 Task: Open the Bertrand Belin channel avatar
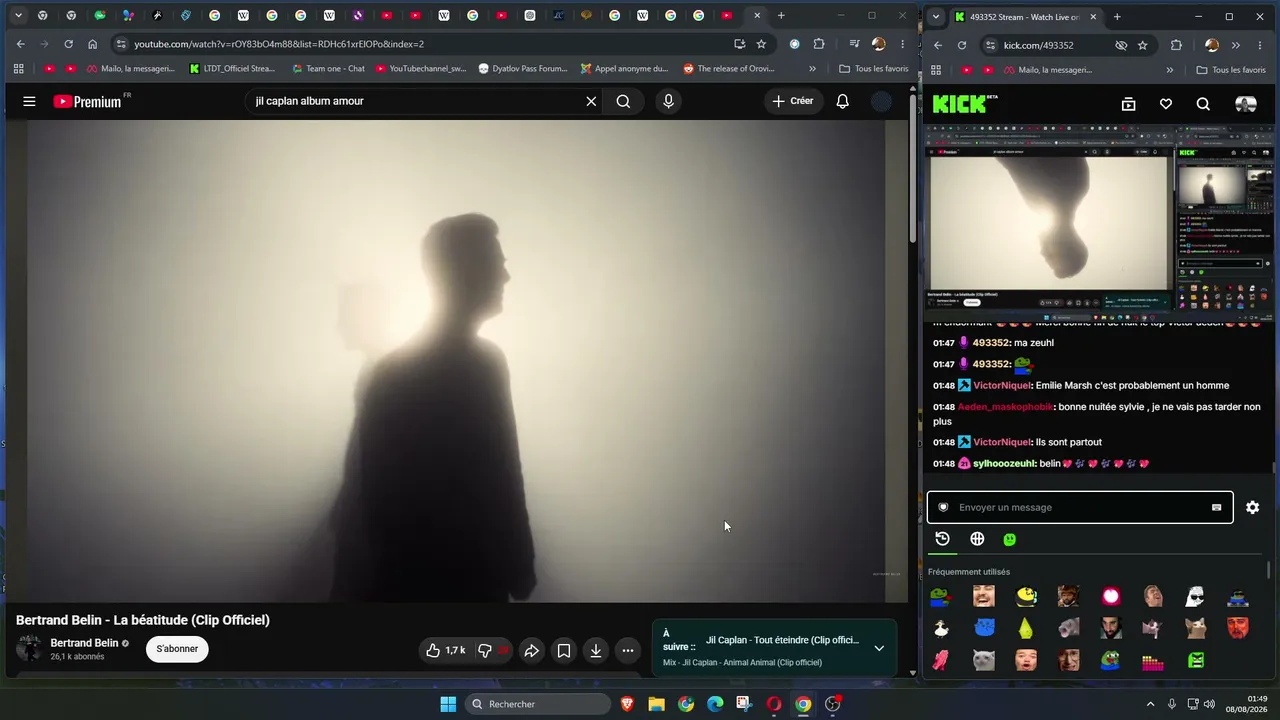[29, 649]
